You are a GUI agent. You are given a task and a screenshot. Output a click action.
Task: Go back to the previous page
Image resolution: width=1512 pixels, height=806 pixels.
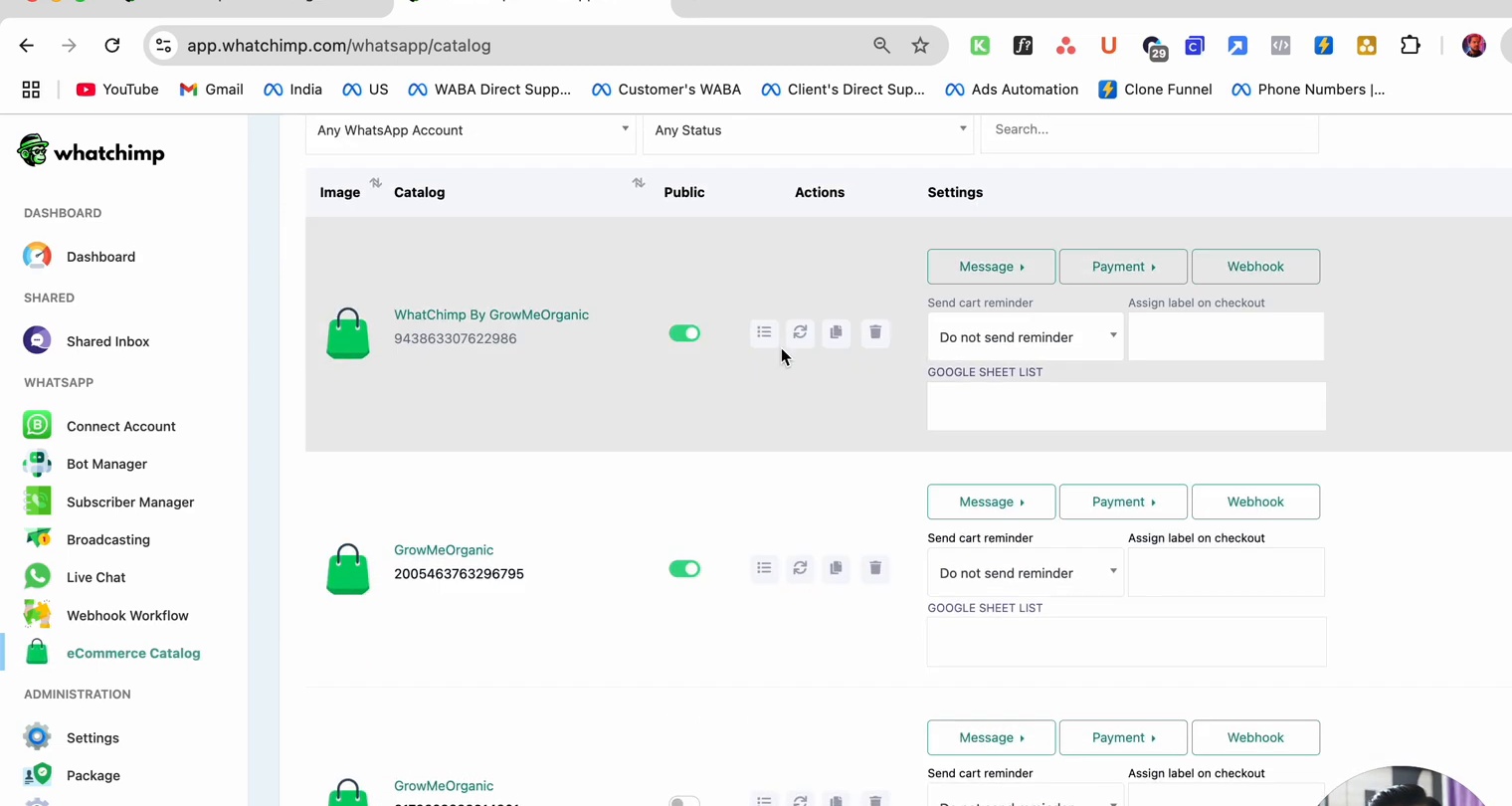(x=27, y=46)
